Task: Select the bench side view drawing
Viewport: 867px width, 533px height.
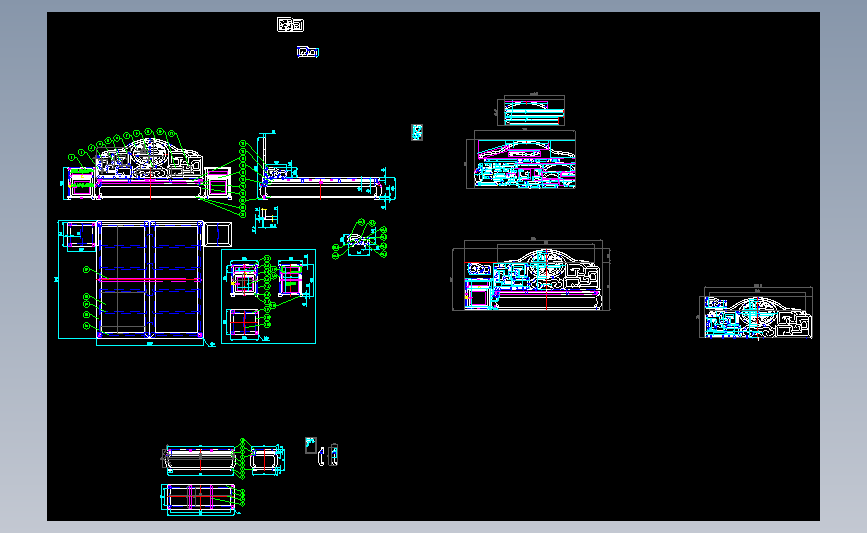Action: coord(268,459)
